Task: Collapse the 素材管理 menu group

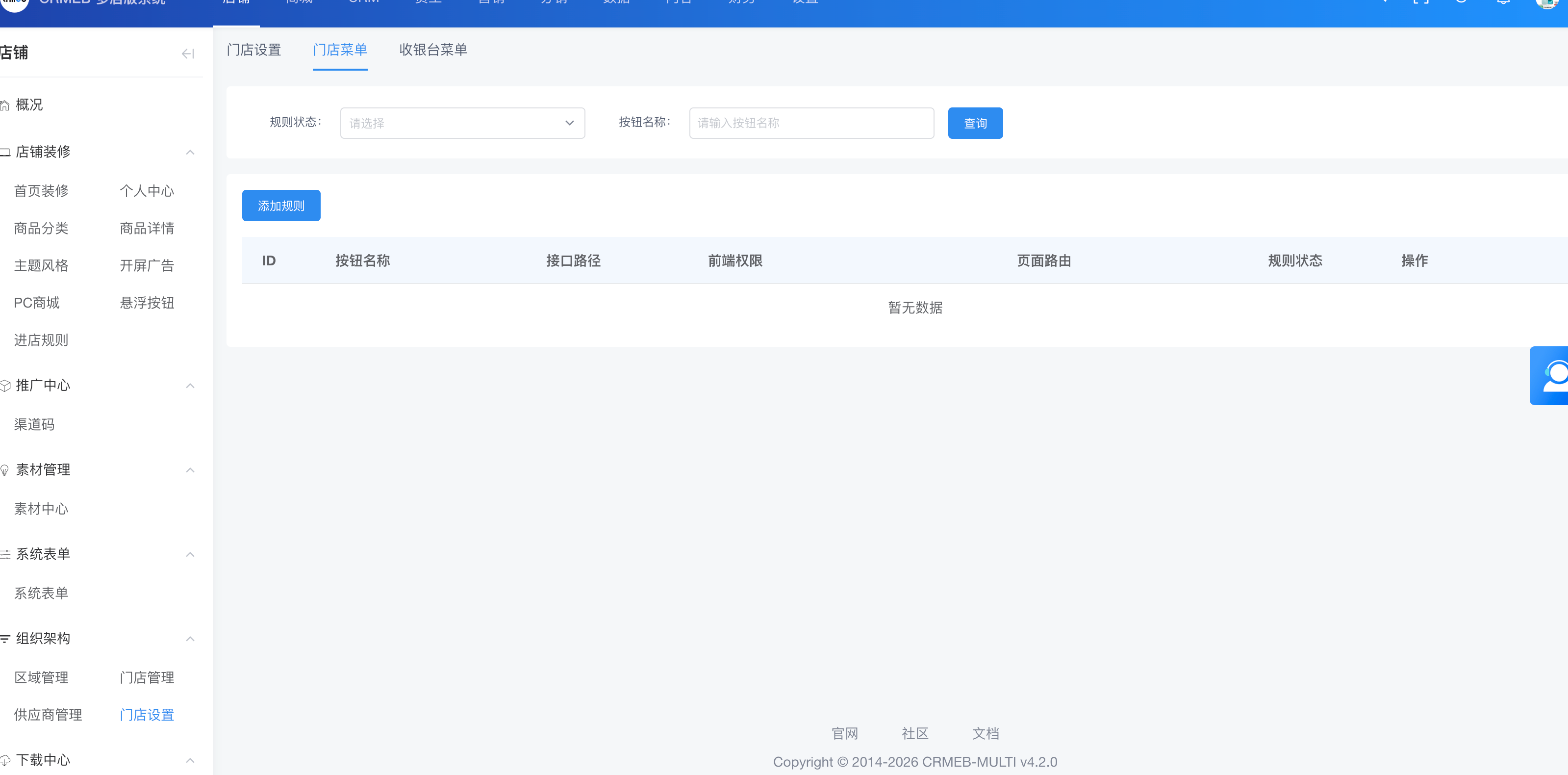Action: tap(190, 470)
